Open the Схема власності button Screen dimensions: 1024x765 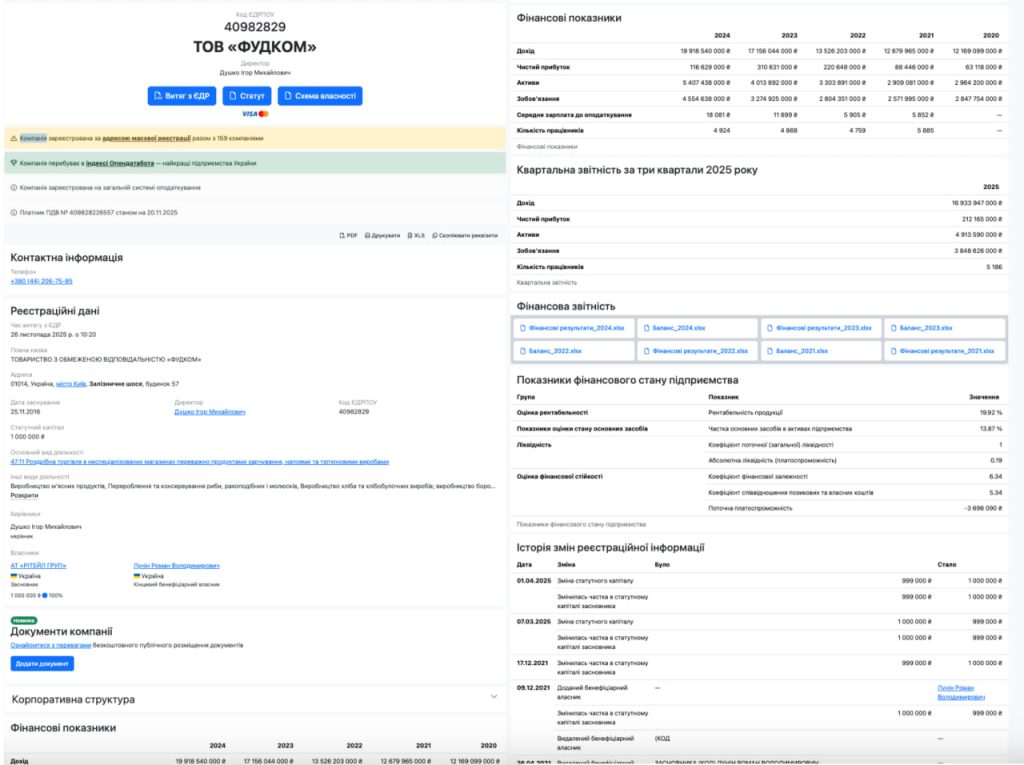[320, 96]
